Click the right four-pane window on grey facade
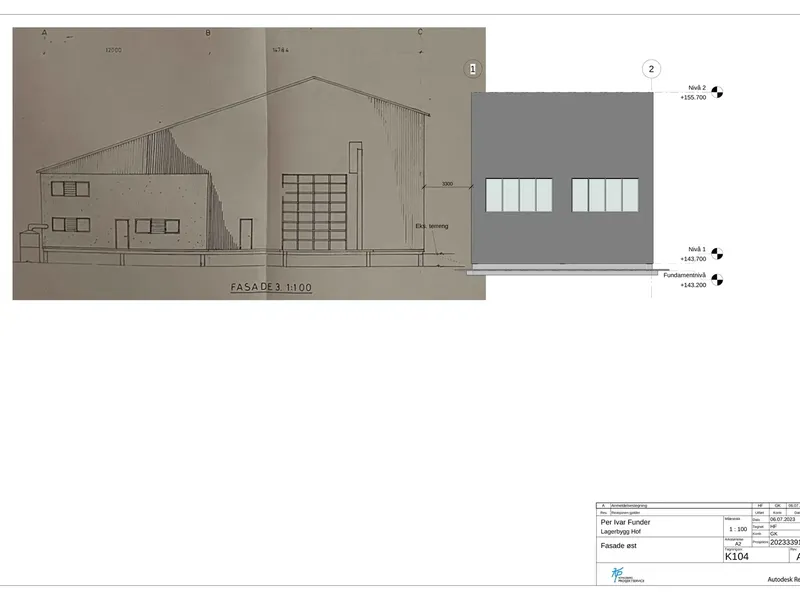The width and height of the screenshot is (800, 600). tap(605, 195)
